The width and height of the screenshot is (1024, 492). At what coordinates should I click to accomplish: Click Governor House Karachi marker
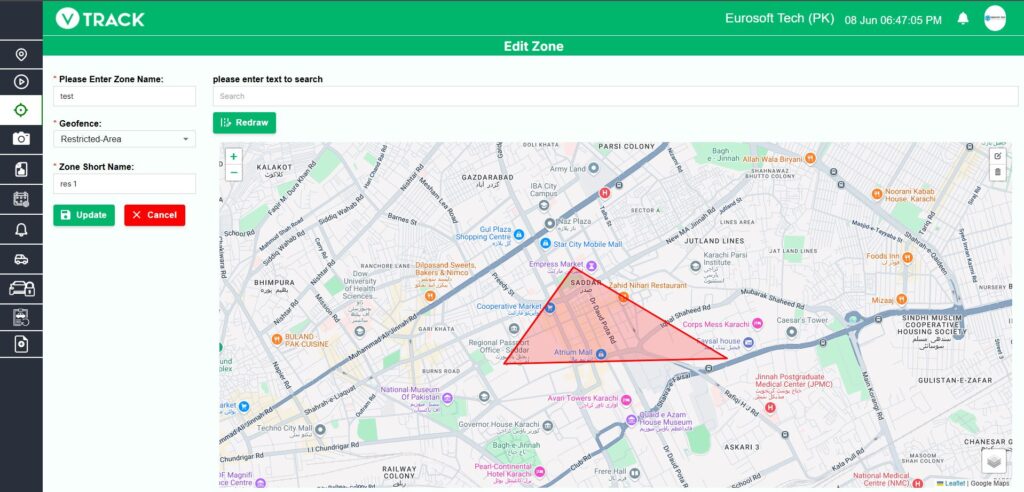tap(547, 425)
